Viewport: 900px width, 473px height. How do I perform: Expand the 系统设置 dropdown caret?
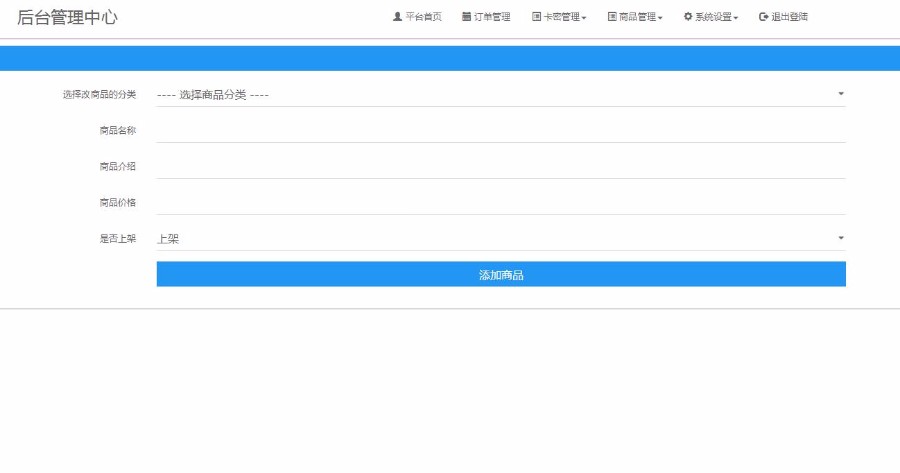pyautogui.click(x=736, y=18)
